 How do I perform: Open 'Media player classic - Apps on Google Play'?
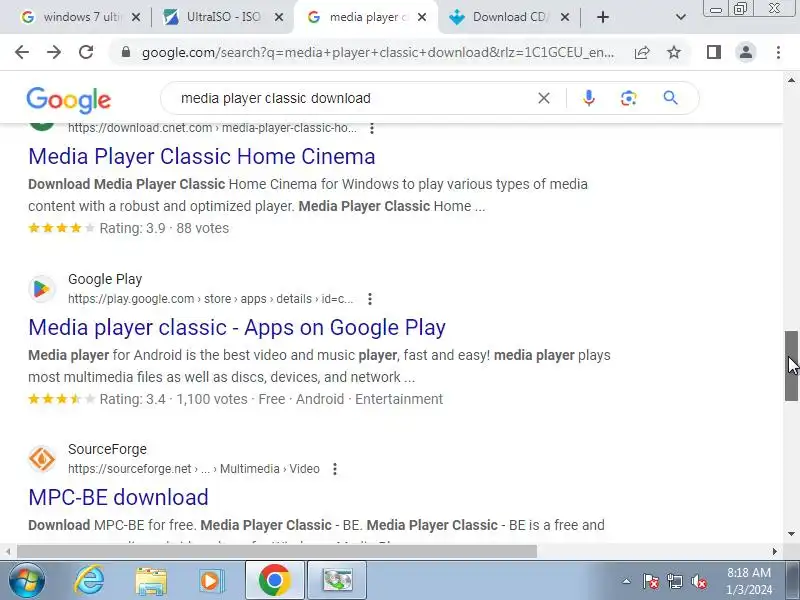click(237, 328)
